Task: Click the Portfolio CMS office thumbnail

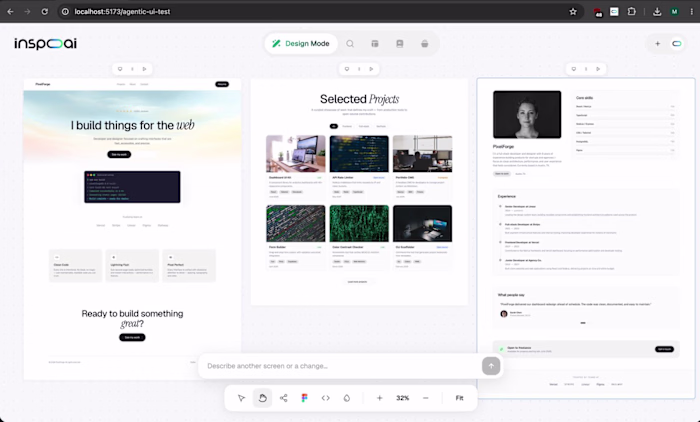Action: (x=422, y=154)
